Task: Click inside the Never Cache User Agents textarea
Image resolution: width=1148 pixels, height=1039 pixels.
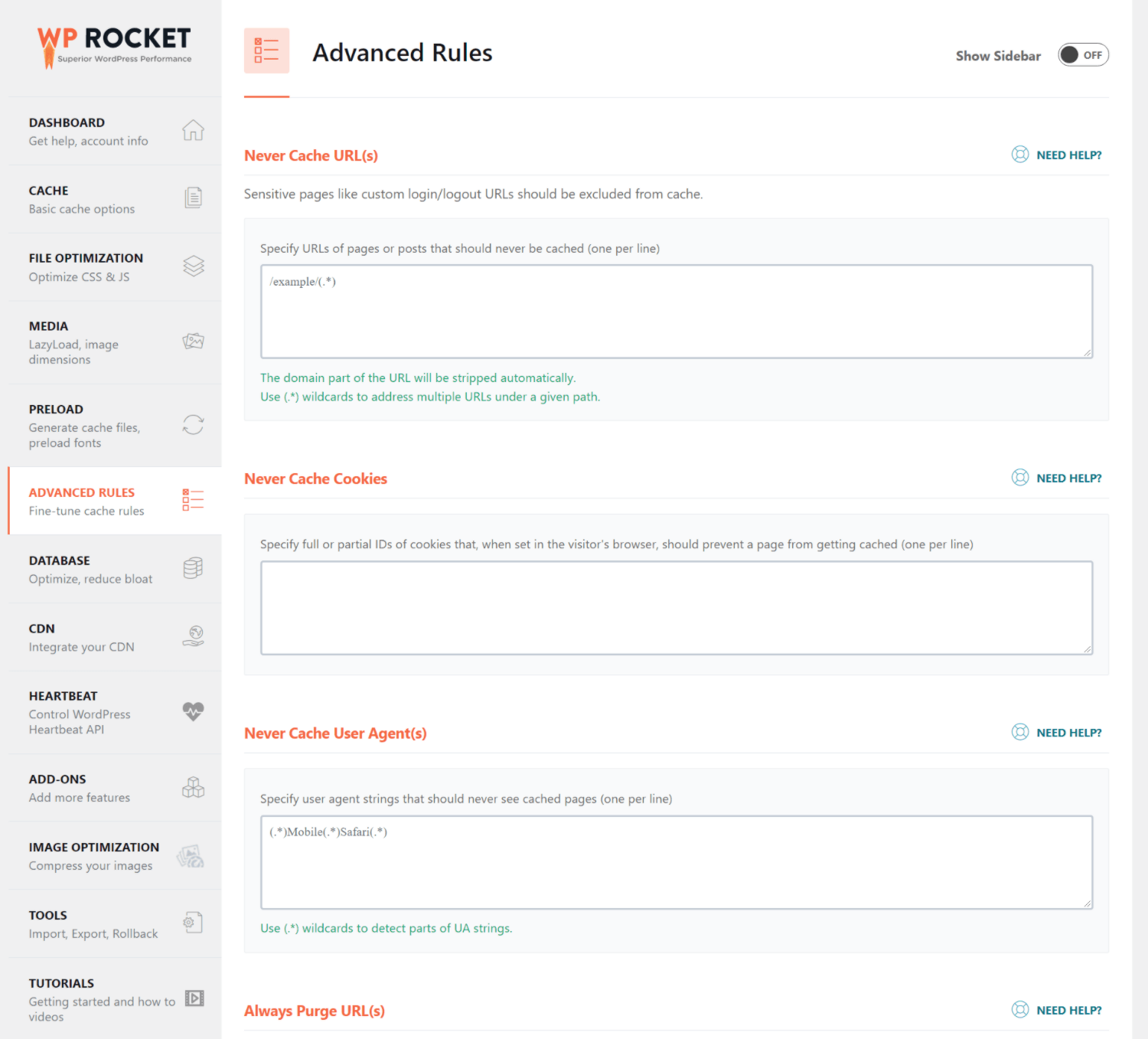Action: [x=677, y=862]
